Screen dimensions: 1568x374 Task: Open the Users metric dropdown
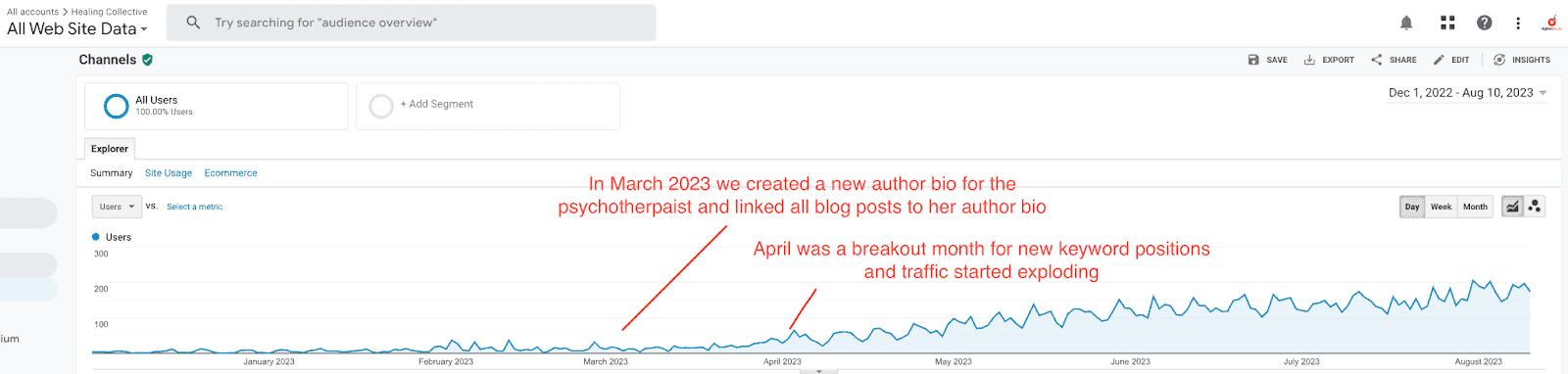pos(117,207)
